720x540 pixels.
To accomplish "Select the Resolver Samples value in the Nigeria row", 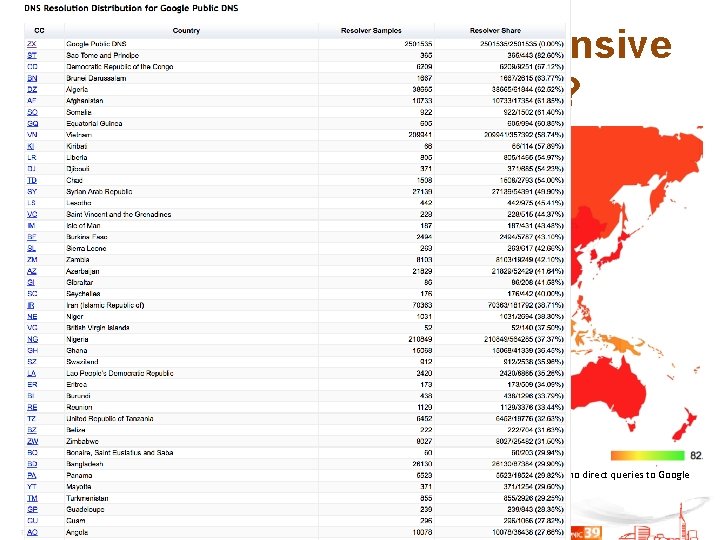I will point(420,339).
